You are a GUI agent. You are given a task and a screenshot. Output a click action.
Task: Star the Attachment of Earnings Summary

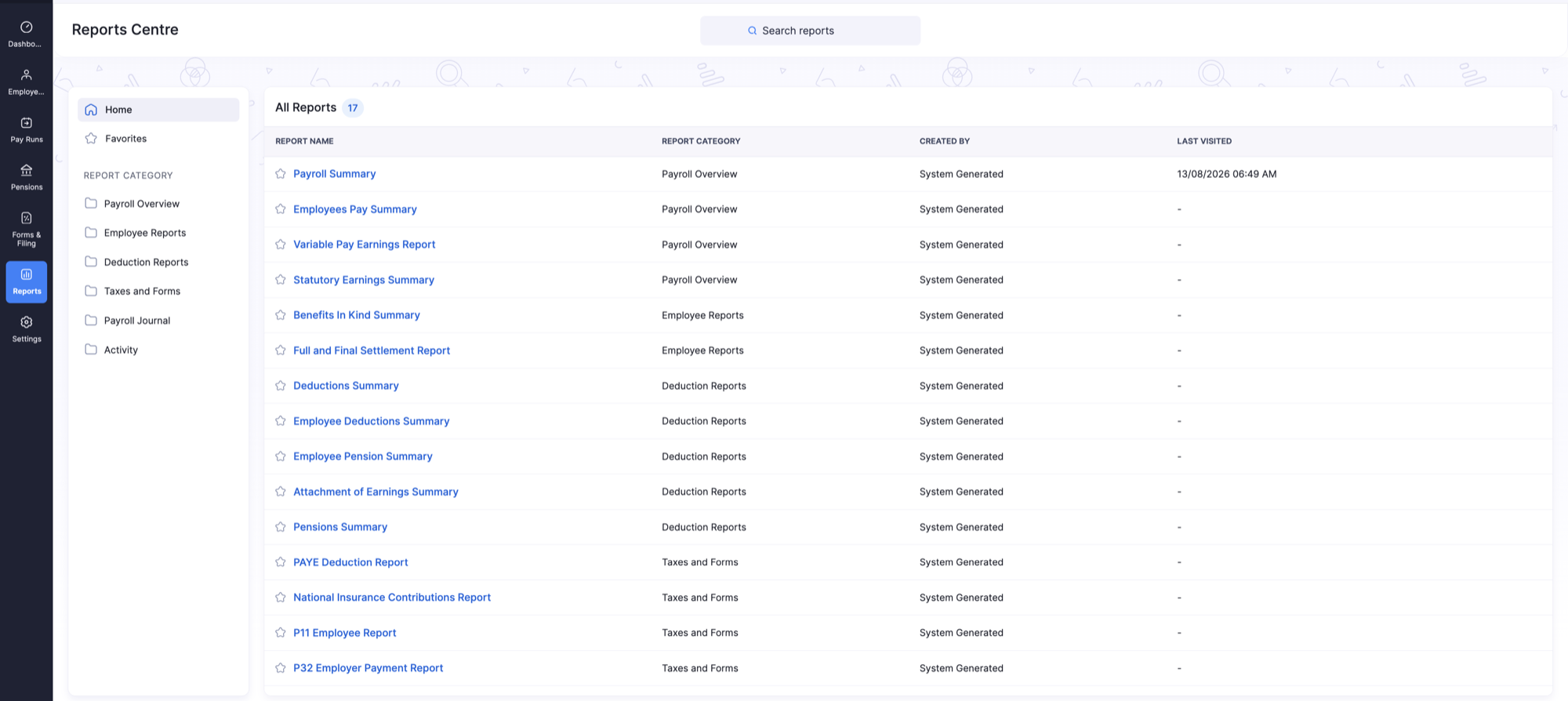pos(281,491)
